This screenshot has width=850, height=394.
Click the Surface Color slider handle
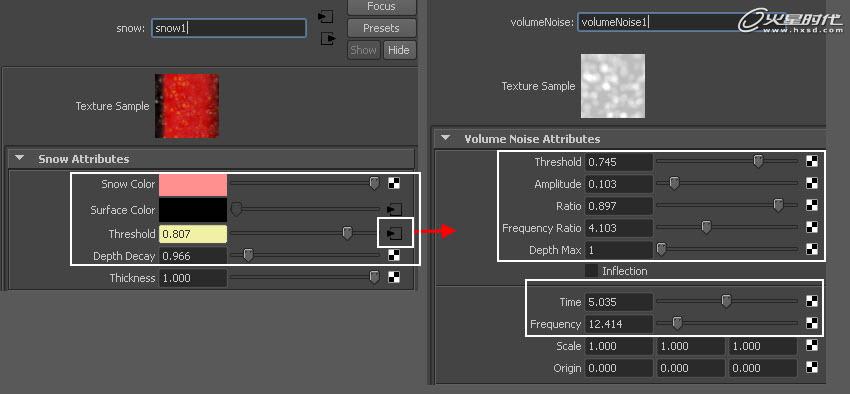(x=236, y=209)
